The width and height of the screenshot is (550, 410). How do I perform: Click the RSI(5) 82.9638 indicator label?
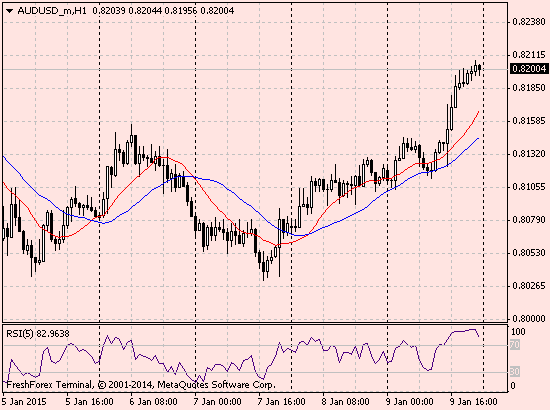tap(38, 334)
